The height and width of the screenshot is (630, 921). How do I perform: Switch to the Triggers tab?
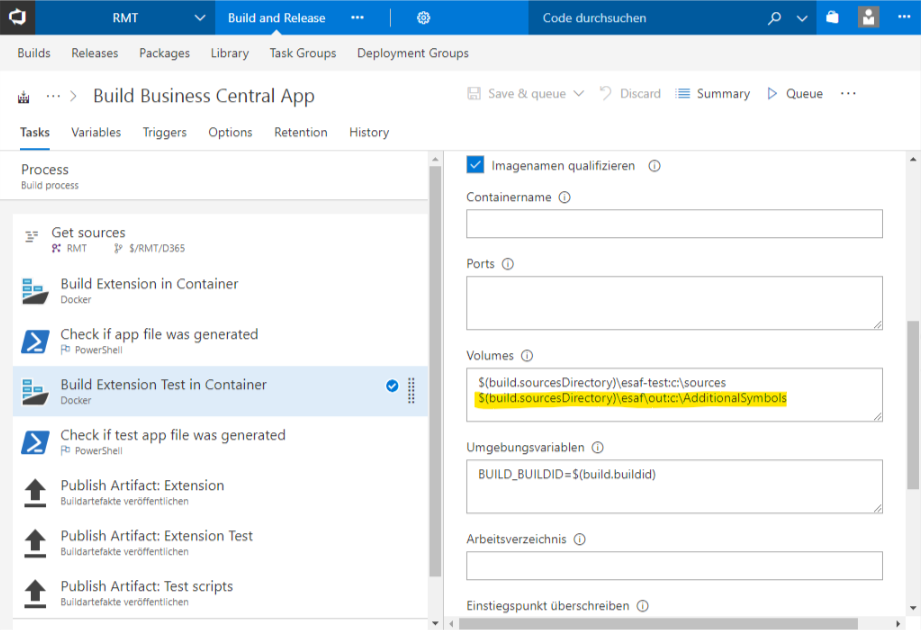[164, 132]
